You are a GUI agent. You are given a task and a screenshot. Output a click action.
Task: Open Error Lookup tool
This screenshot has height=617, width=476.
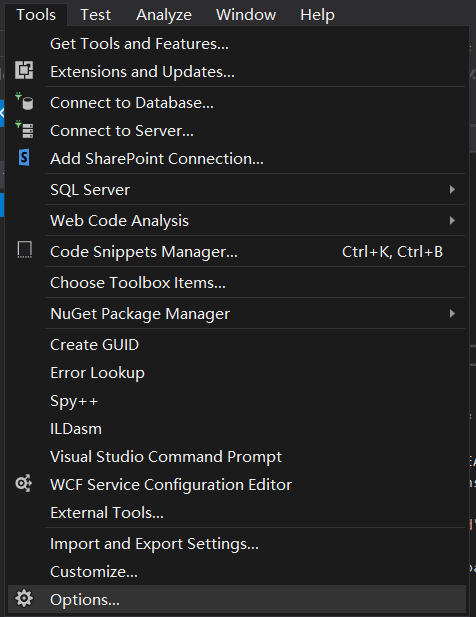click(x=237, y=373)
